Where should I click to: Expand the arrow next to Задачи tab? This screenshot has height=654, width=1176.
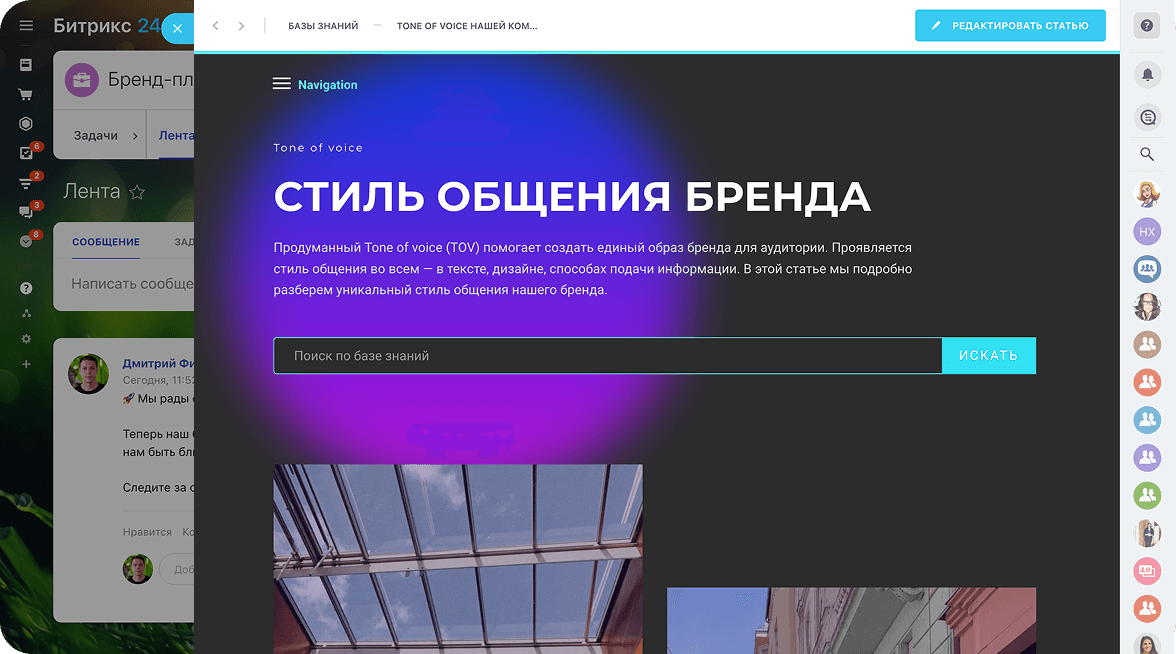(135, 136)
